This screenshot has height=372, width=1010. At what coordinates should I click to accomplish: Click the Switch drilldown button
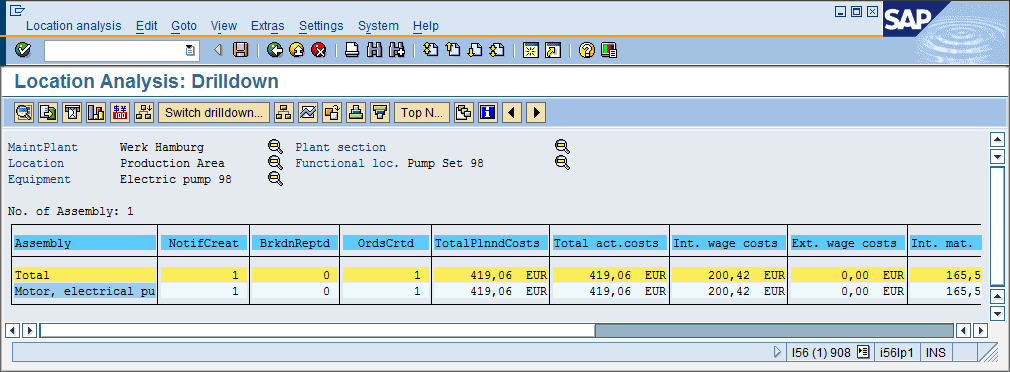[214, 113]
